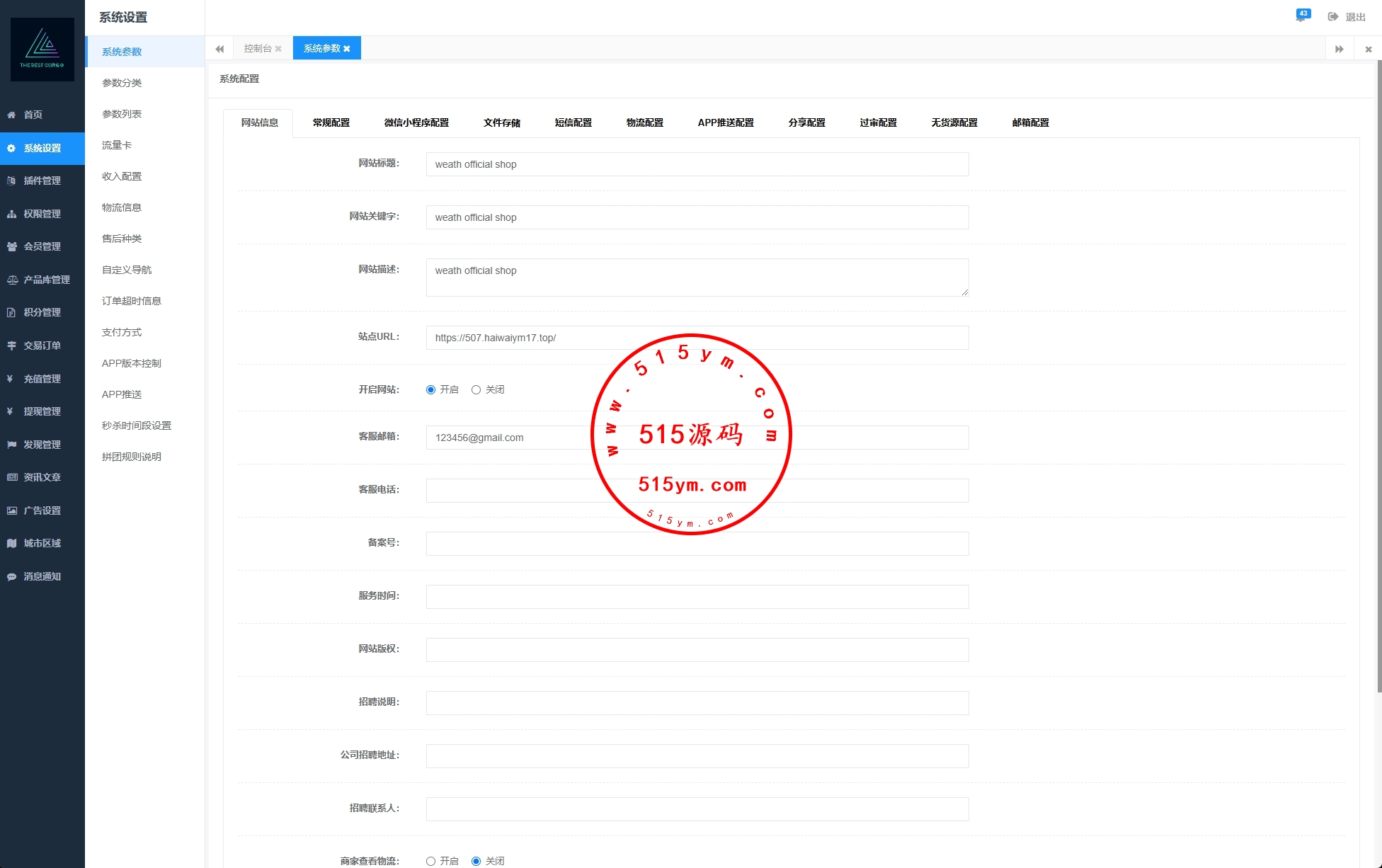
Task: Click the 客服电话 input field
Action: [510, 491]
